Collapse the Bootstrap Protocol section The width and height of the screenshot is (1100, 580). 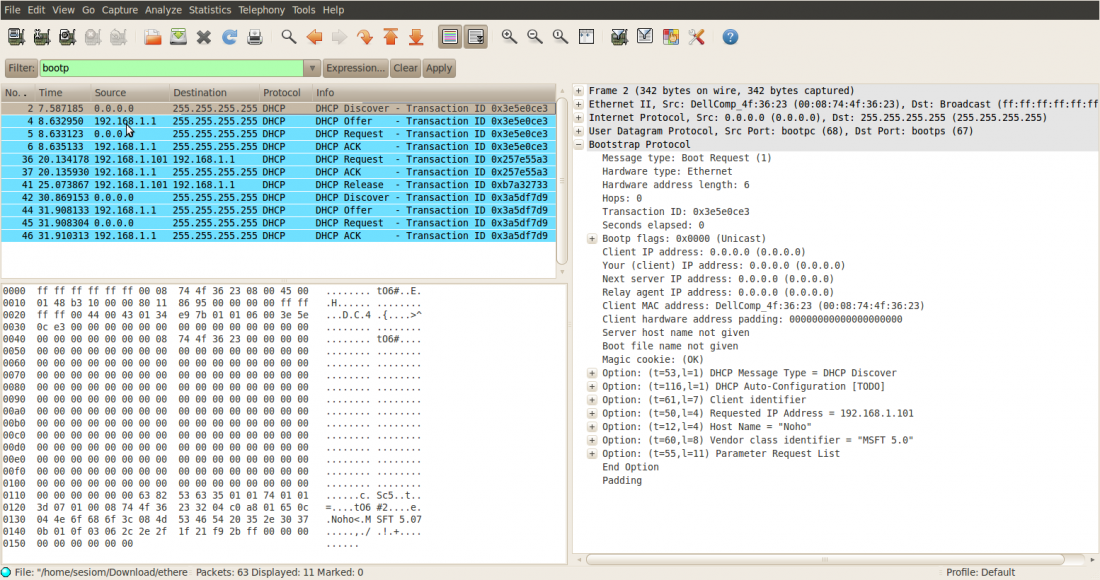[579, 144]
